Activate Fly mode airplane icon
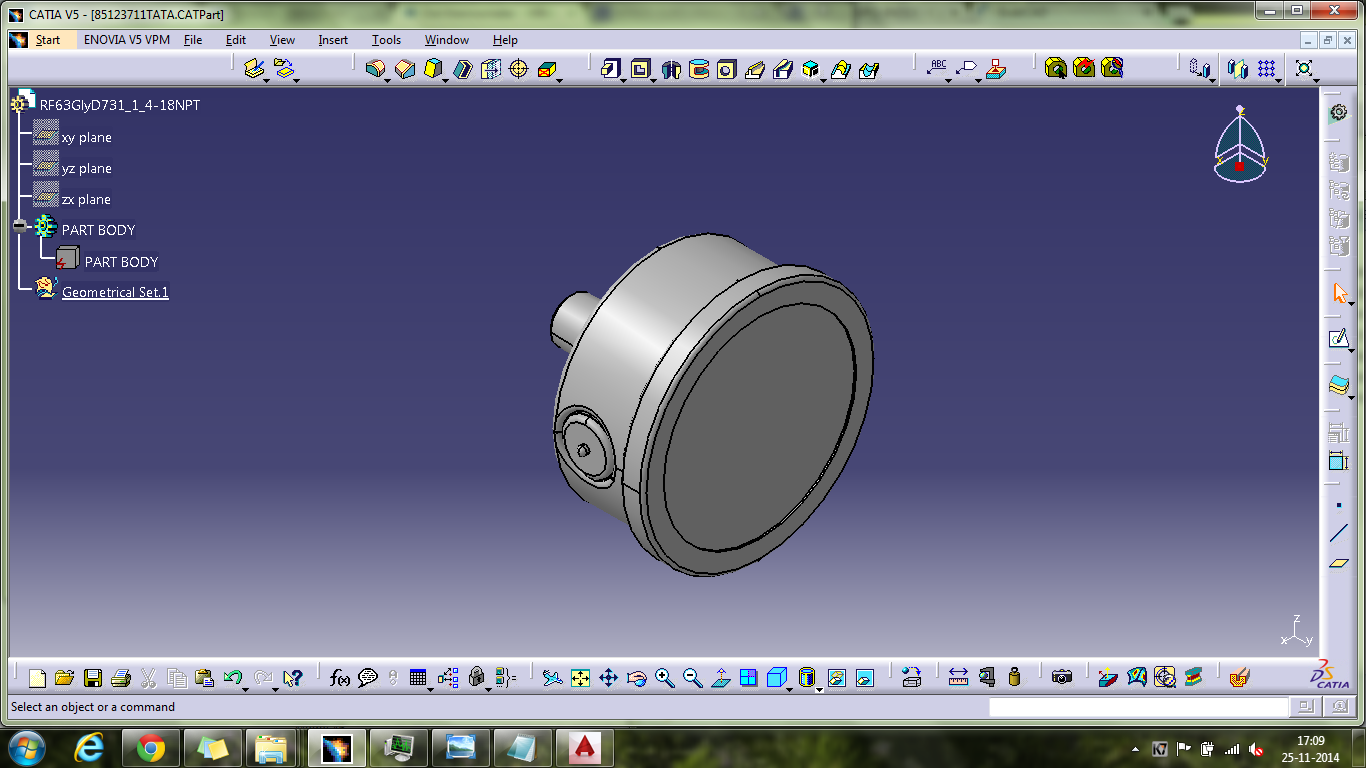Image resolution: width=1366 pixels, height=768 pixels. click(x=553, y=678)
